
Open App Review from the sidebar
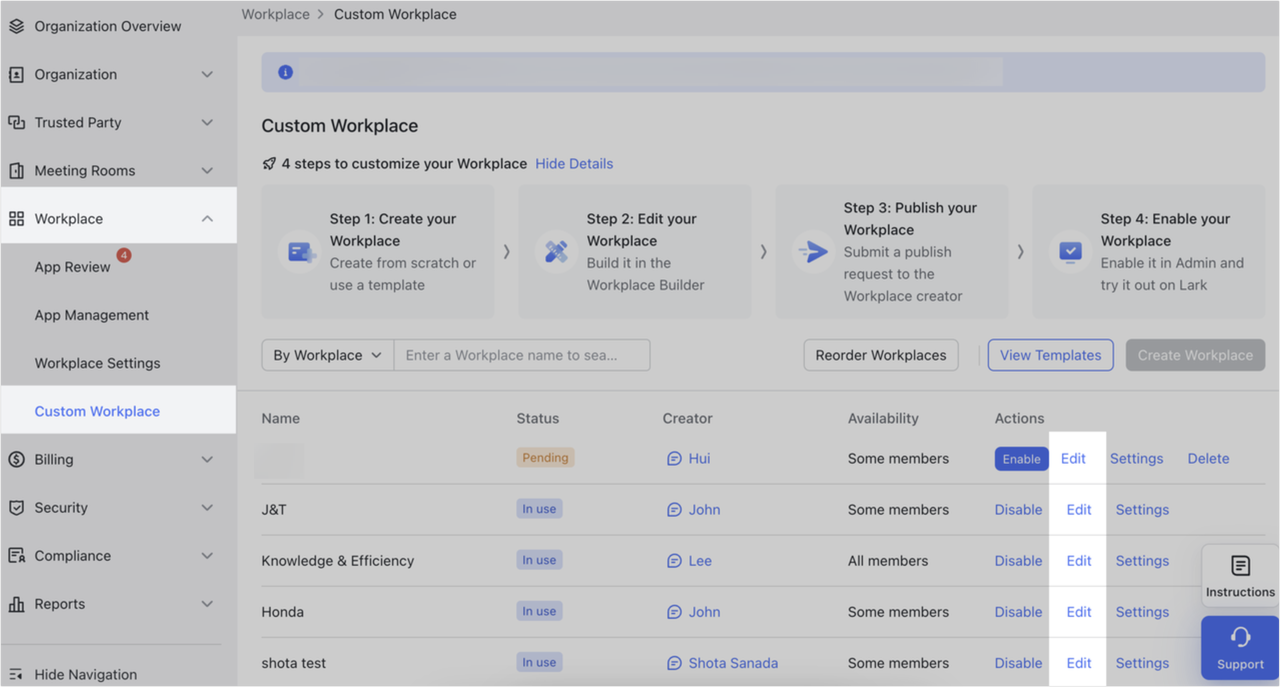tap(71, 267)
